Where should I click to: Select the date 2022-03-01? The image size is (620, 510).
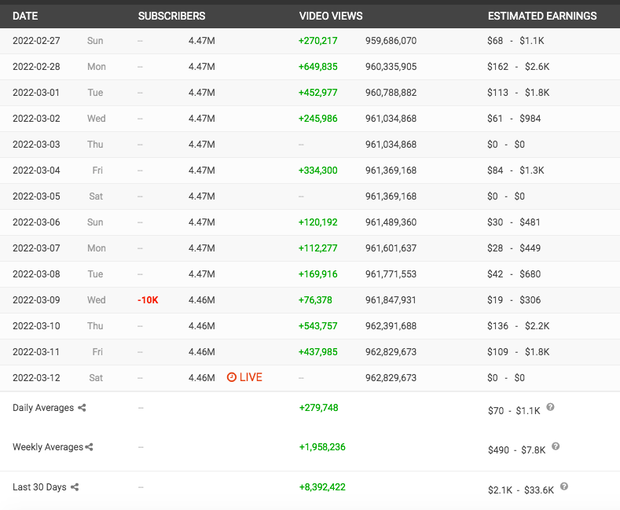point(36,93)
